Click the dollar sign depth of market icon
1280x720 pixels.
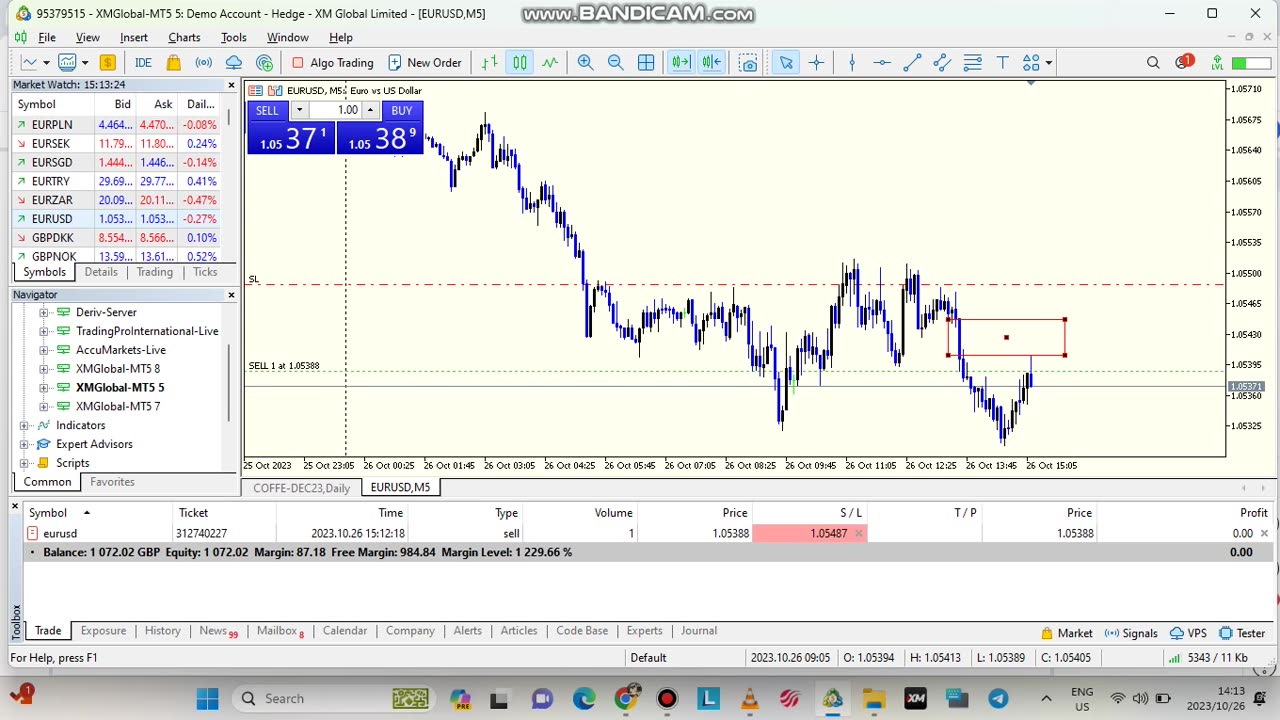click(107, 62)
